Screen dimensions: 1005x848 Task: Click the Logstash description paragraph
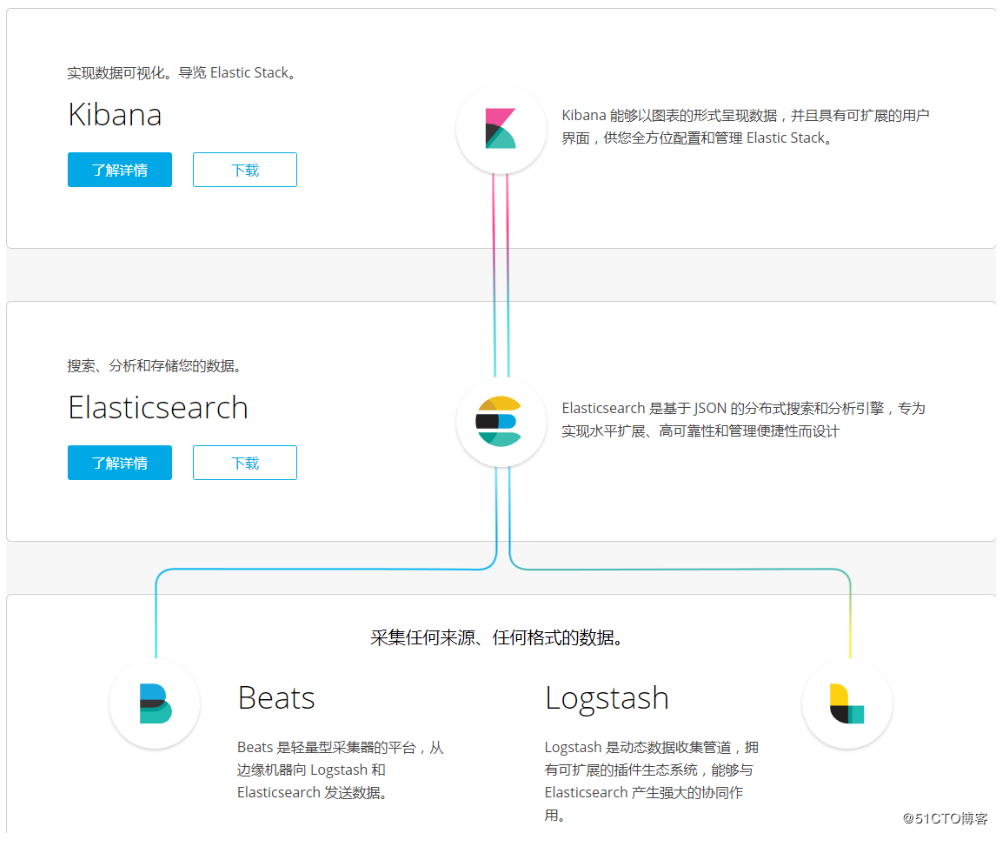[x=651, y=781]
